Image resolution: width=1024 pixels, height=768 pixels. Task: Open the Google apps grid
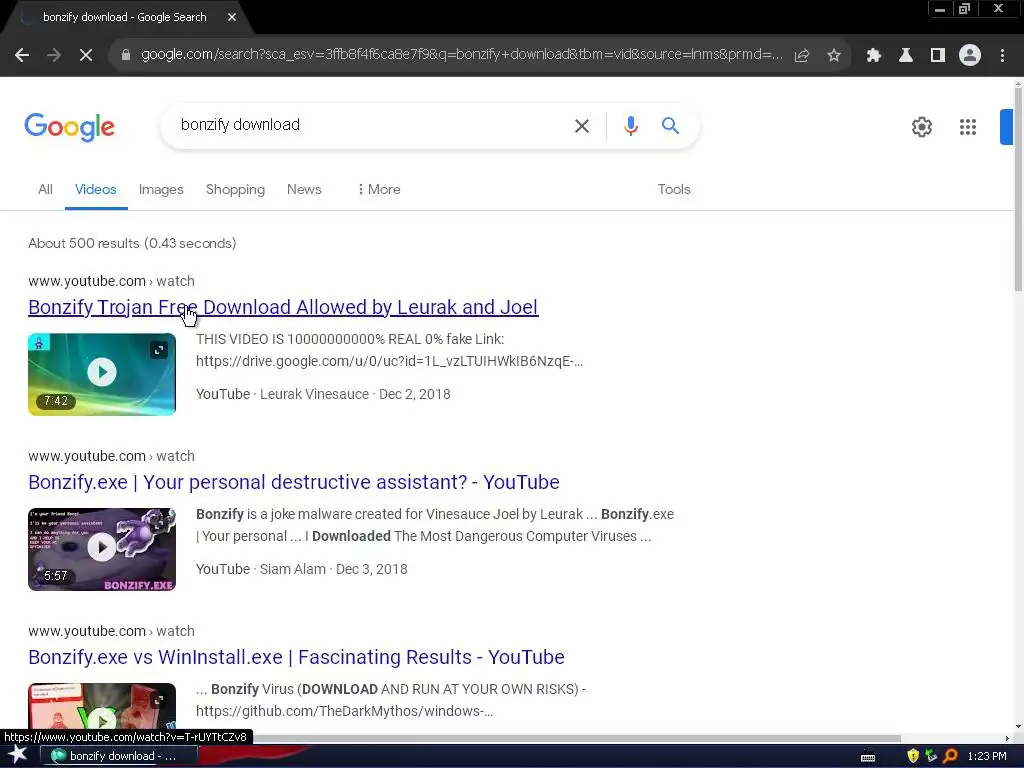pyautogui.click(x=968, y=127)
